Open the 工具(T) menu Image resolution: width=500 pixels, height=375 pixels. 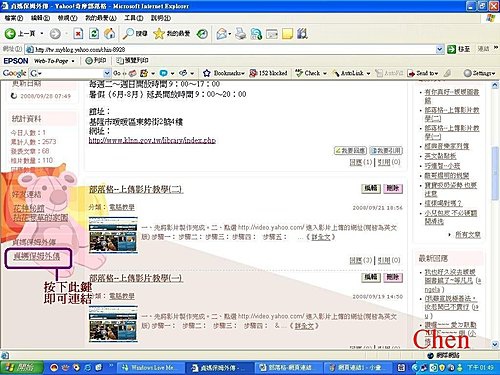(134, 18)
